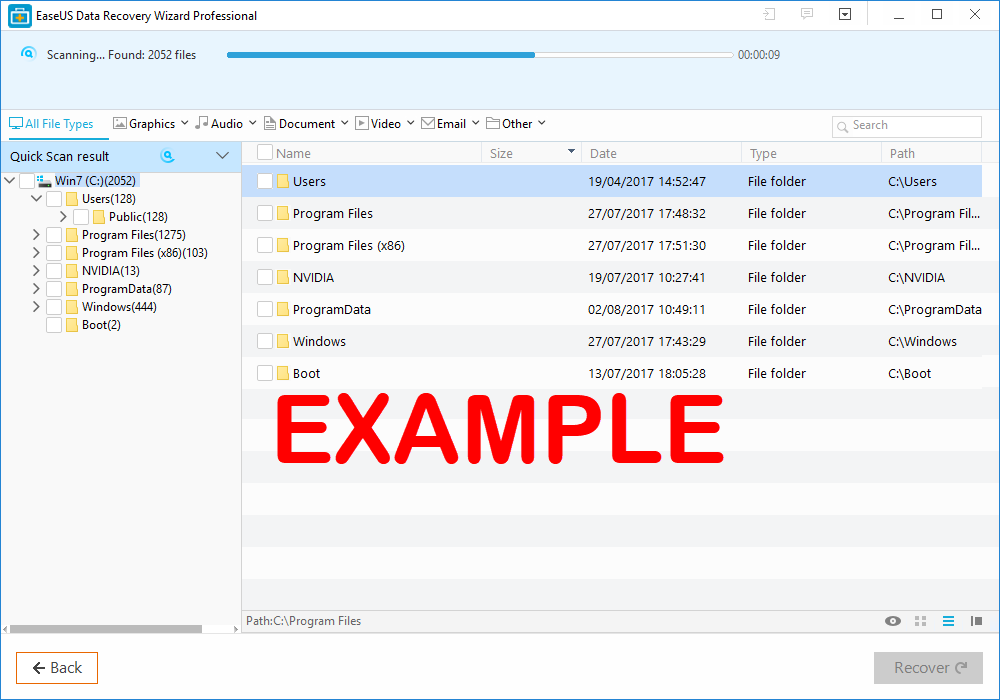
Task: Switch to list details view
Action: click(948, 621)
